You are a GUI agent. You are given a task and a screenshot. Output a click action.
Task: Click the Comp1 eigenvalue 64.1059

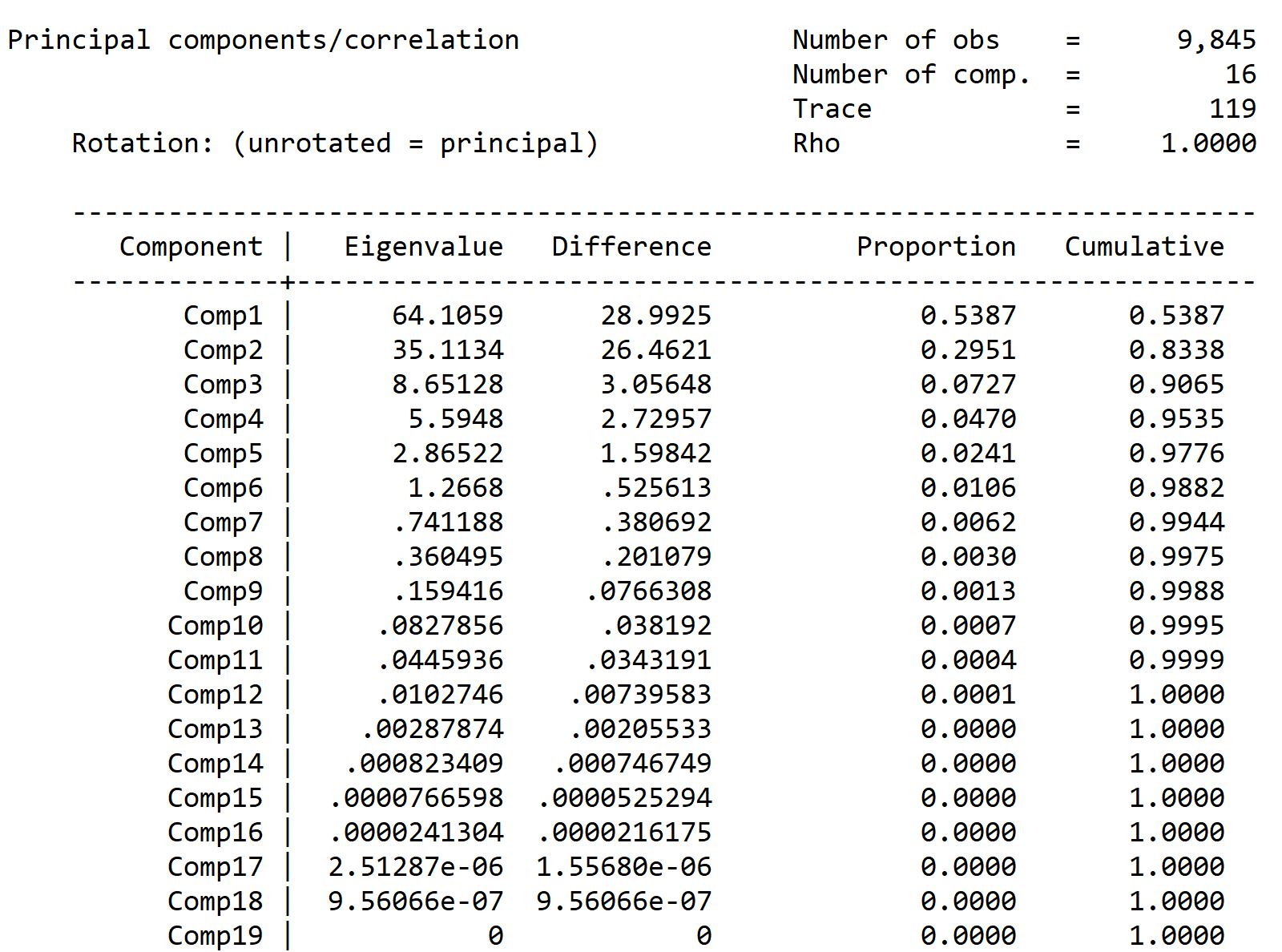click(x=447, y=315)
